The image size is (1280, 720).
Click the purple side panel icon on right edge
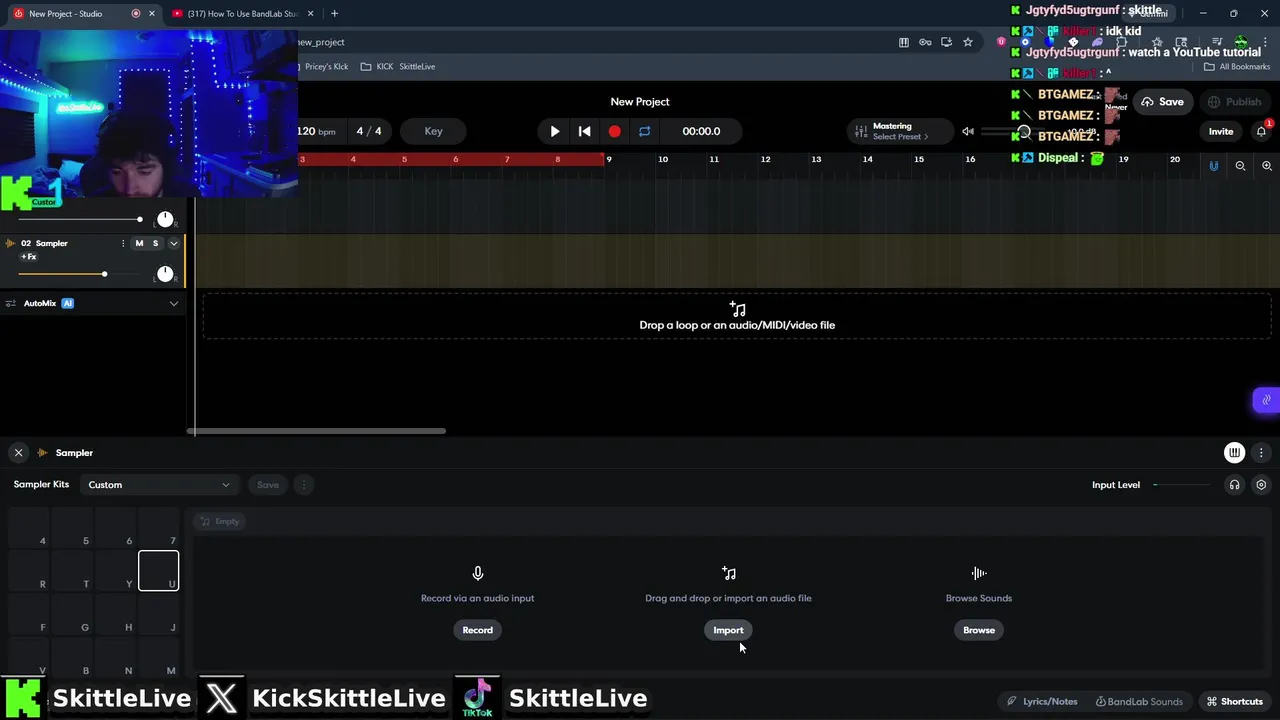pos(1266,400)
